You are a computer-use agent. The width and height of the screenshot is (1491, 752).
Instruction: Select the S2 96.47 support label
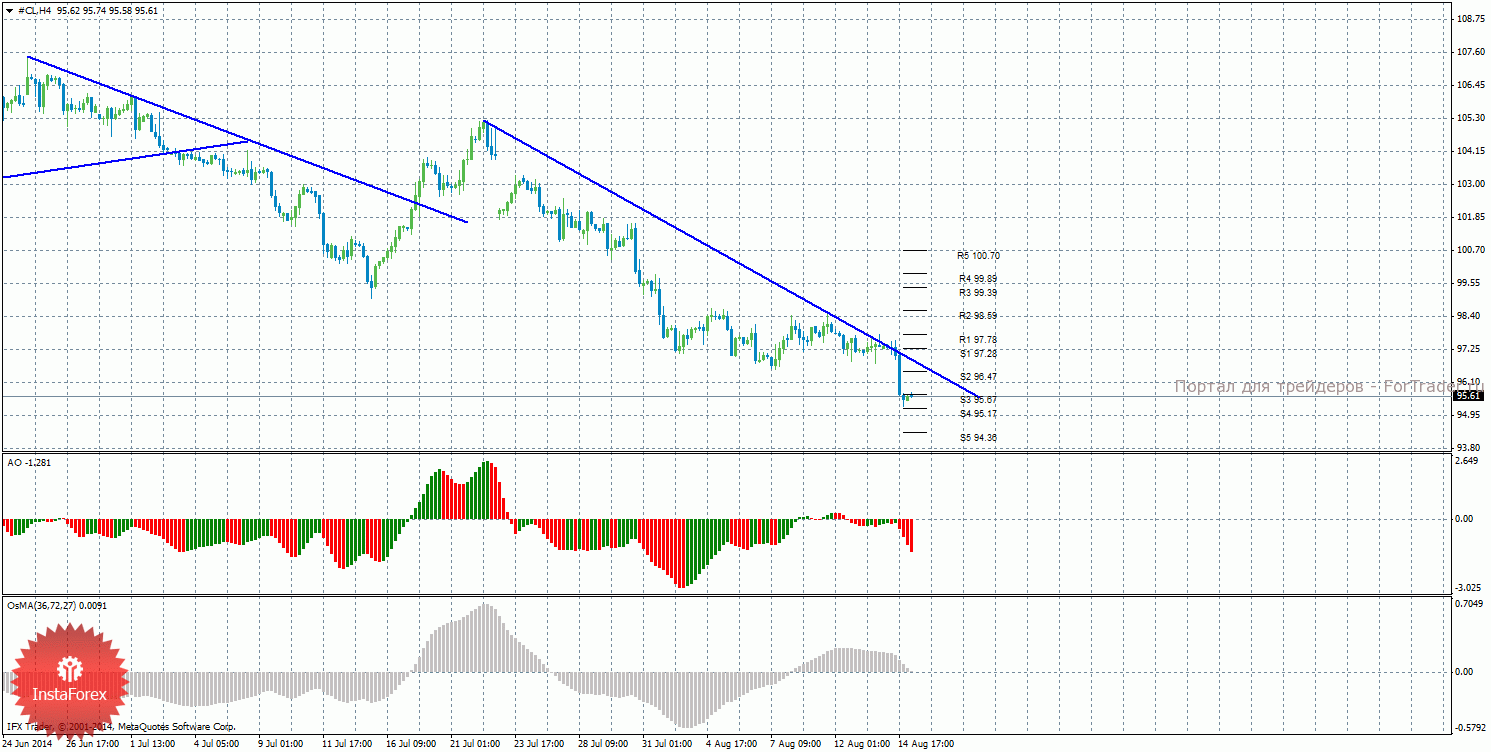(x=978, y=377)
